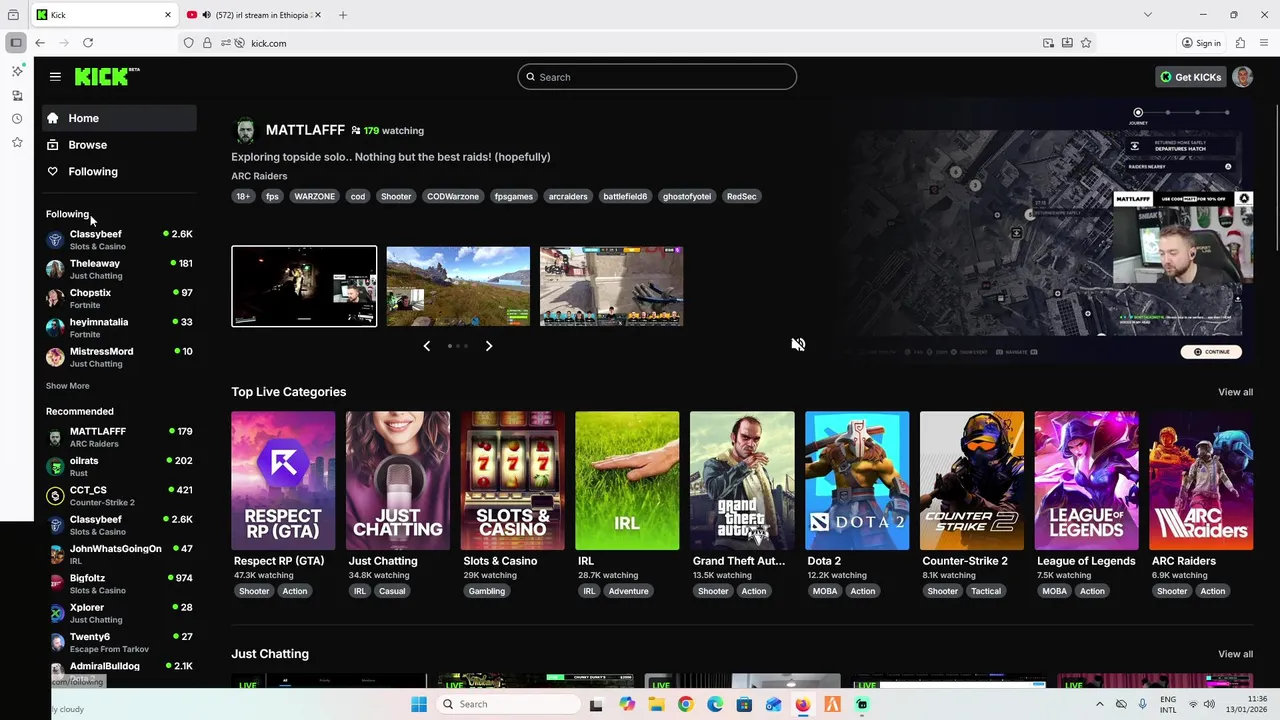Reload the page in the browser
1280x720 pixels.
click(88, 43)
